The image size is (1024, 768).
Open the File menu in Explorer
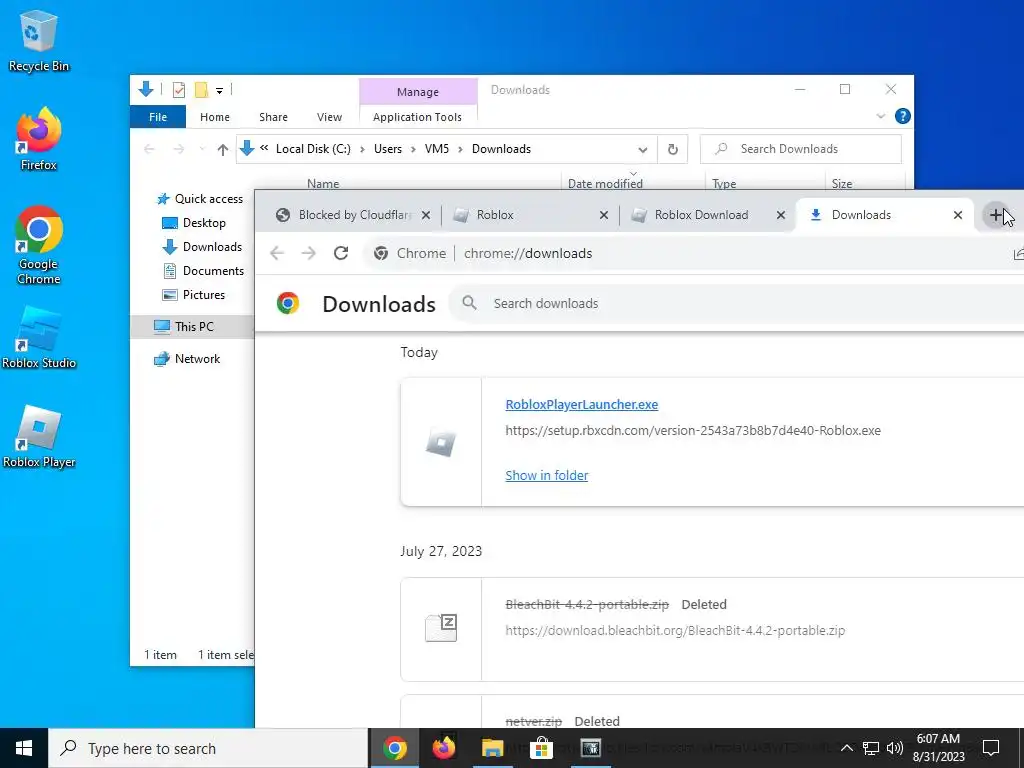pyautogui.click(x=157, y=117)
